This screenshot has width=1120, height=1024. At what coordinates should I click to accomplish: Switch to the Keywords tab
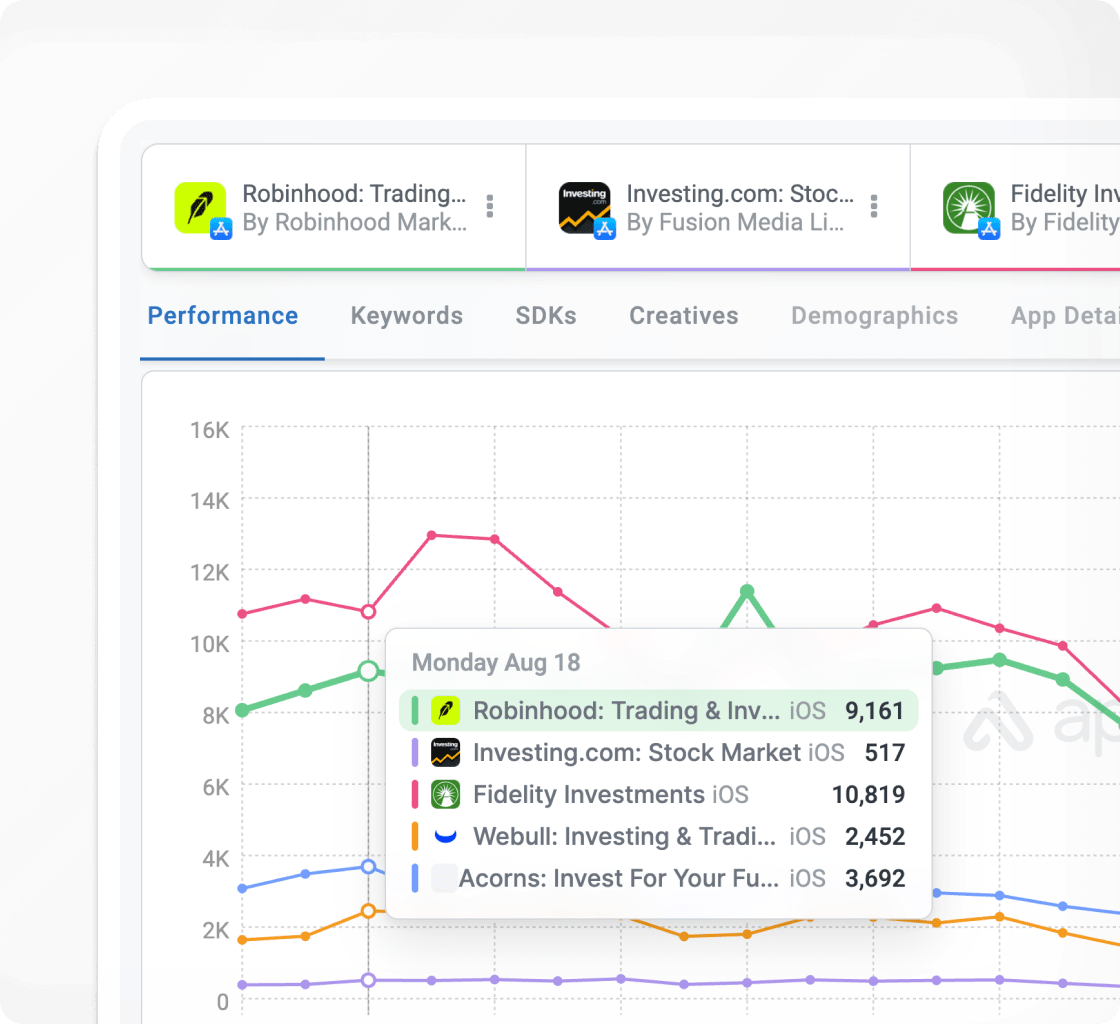(406, 316)
